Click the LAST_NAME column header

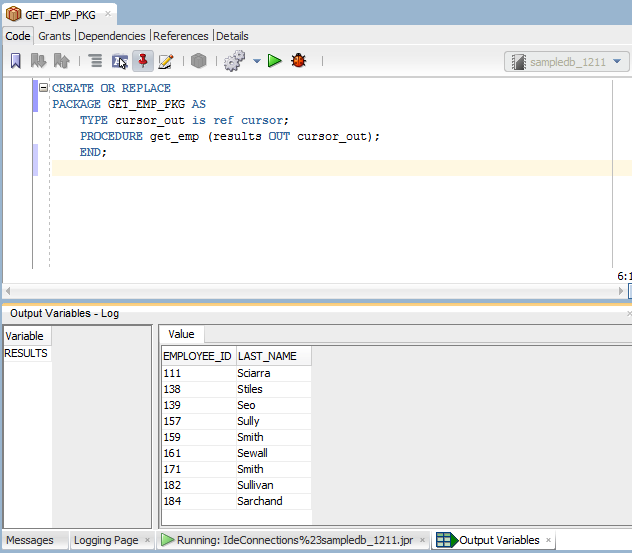click(273, 356)
